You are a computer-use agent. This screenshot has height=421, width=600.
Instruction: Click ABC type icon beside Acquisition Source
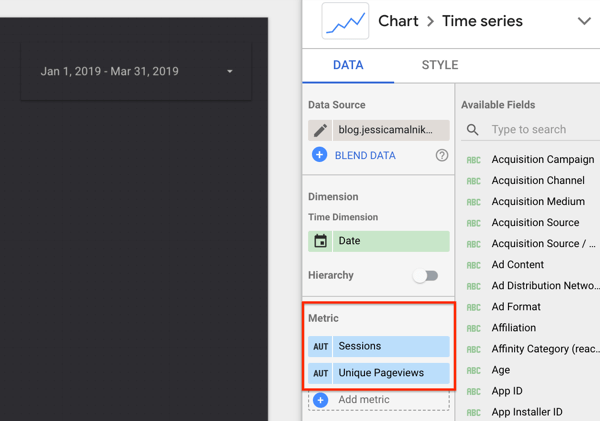point(473,223)
